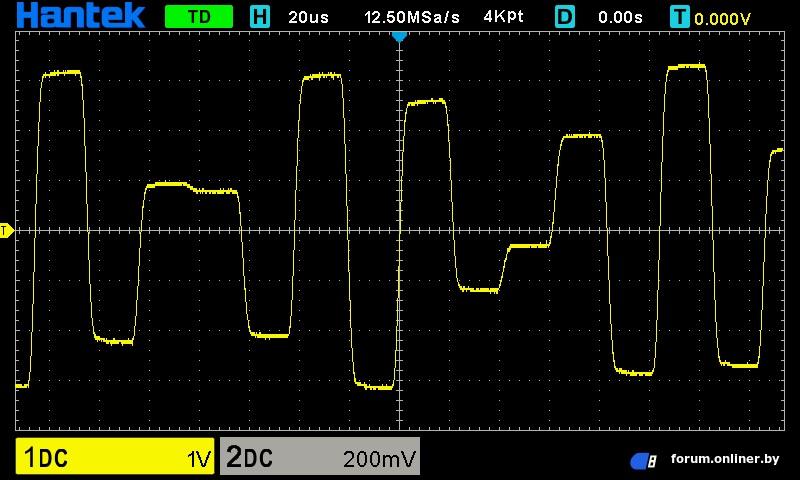This screenshot has height=480, width=800.
Task: Open the forum.onliner.by link
Action: [725, 459]
